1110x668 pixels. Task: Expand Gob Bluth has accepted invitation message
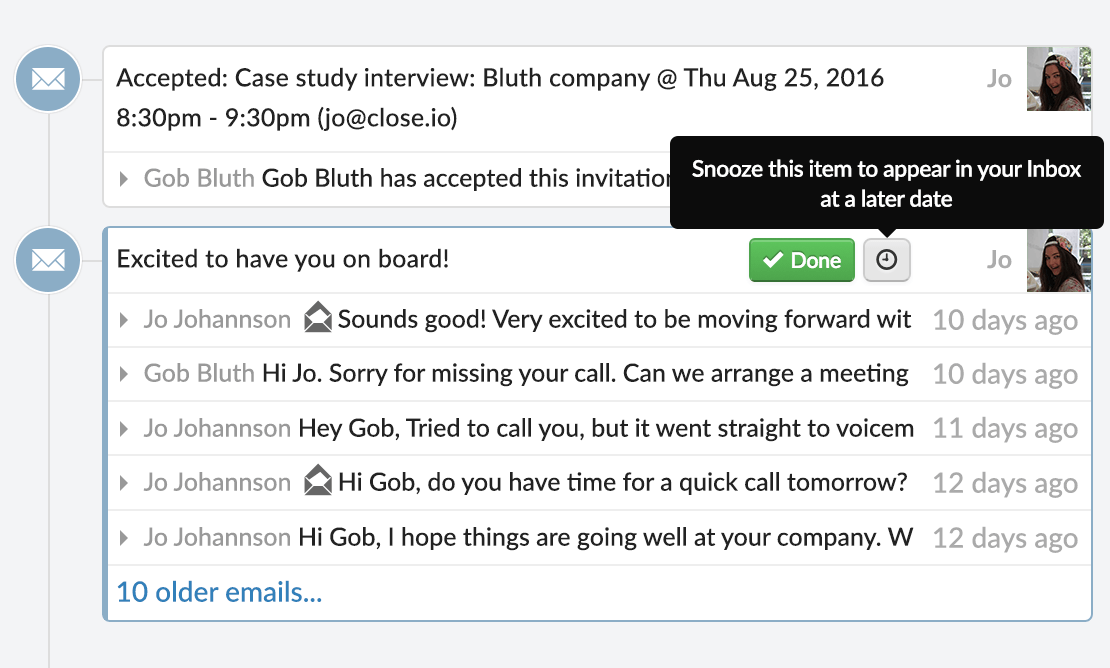click(124, 178)
